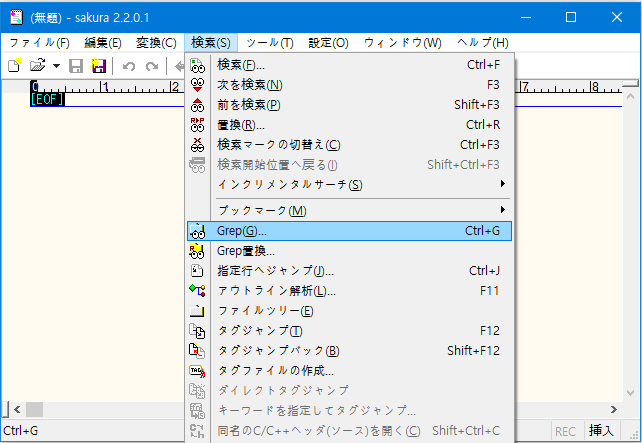Choose the highlighted Grep(G)... entry

[x=349, y=231]
